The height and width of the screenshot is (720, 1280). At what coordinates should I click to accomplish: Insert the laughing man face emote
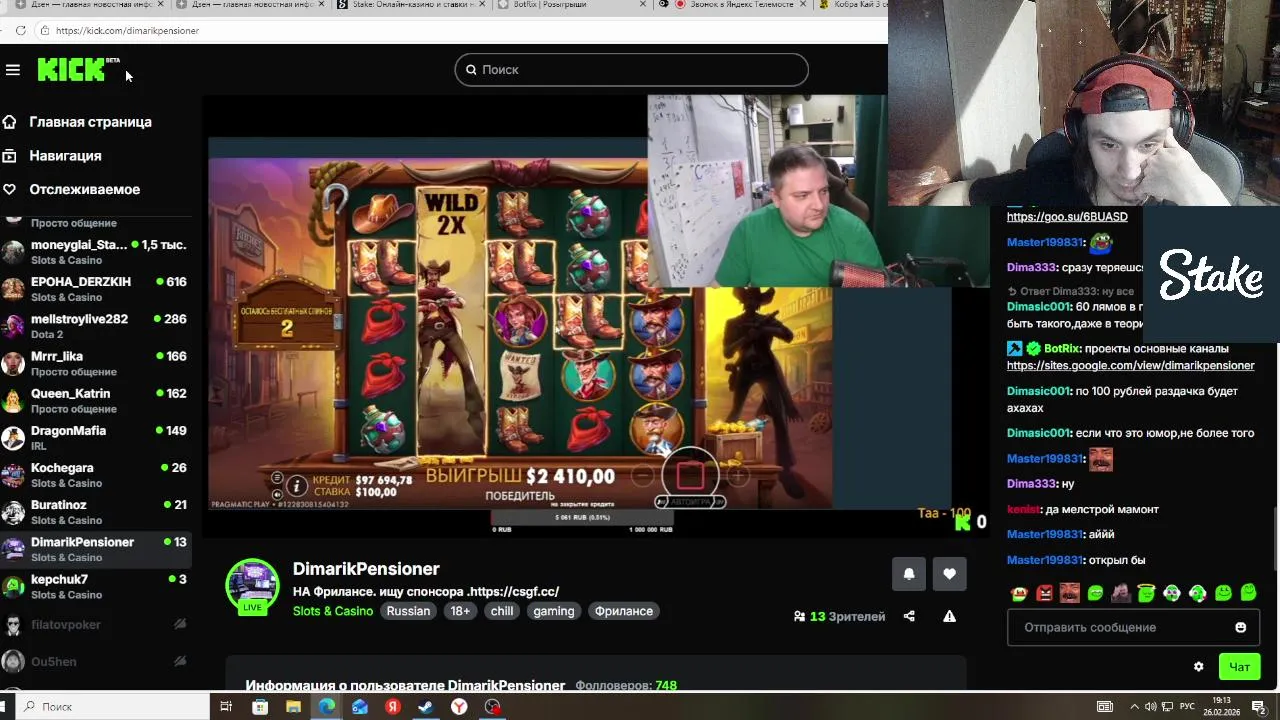(1070, 593)
